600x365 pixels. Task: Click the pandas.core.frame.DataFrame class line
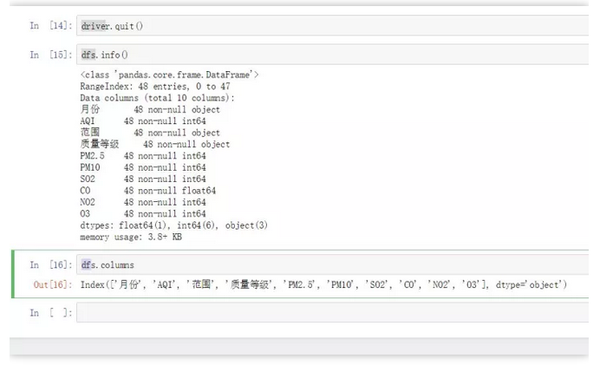point(170,75)
